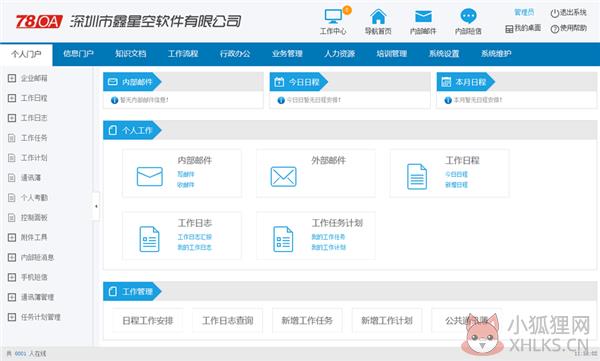Click page icon beside 通讯簿 in sidebar

pos(12,178)
